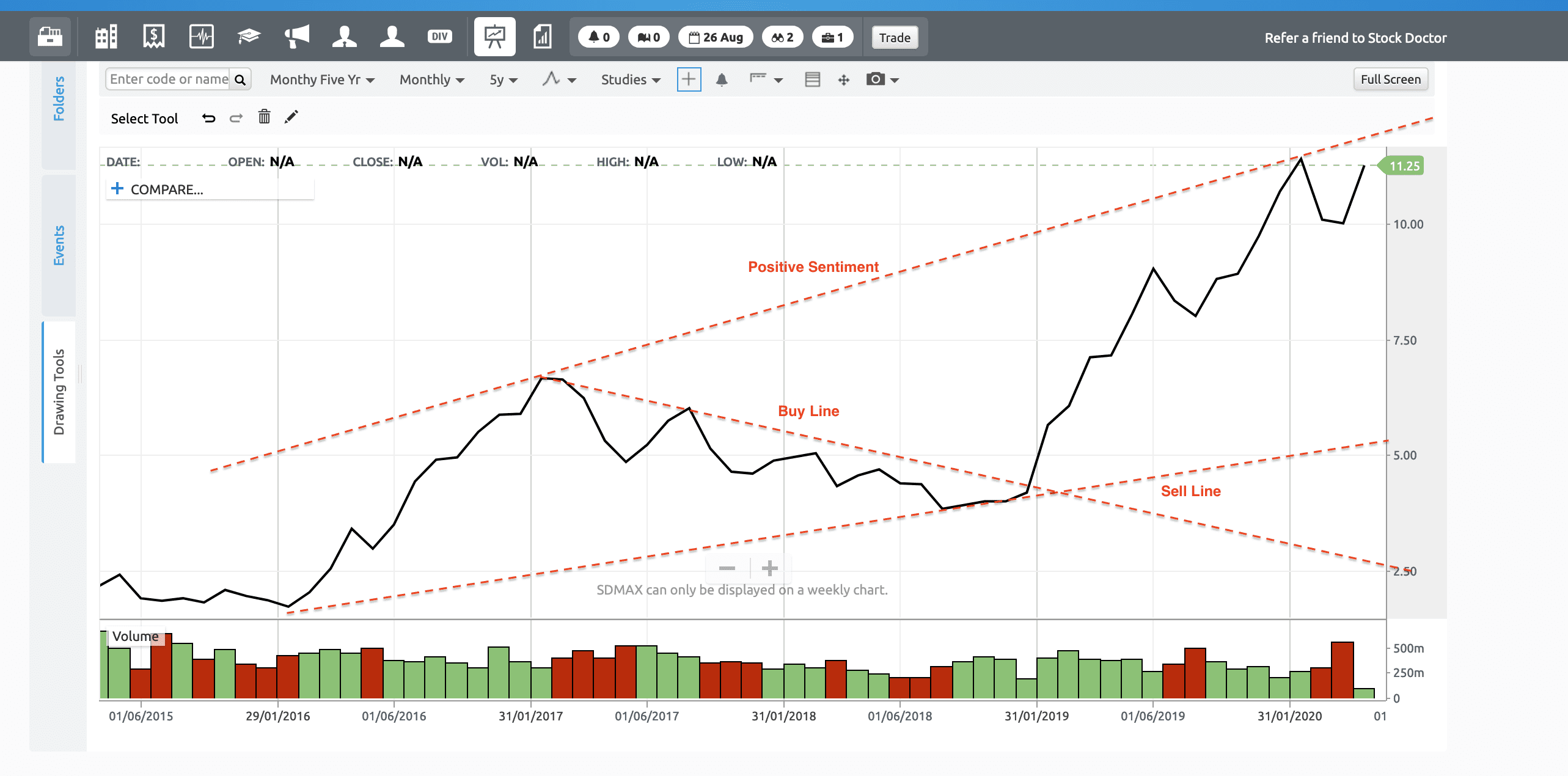Click the Trade button
This screenshot has width=1568, height=776.
point(894,37)
